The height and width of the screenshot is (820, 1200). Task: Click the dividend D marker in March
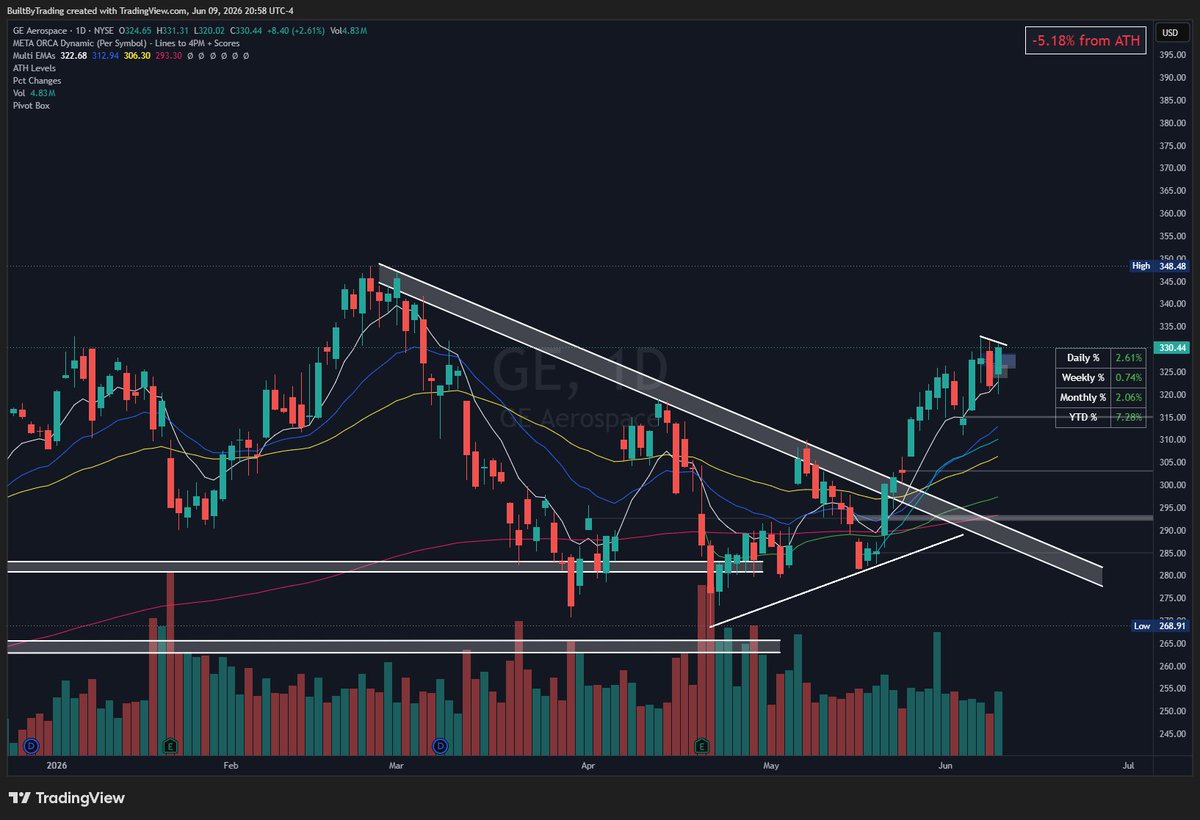pyautogui.click(x=441, y=746)
